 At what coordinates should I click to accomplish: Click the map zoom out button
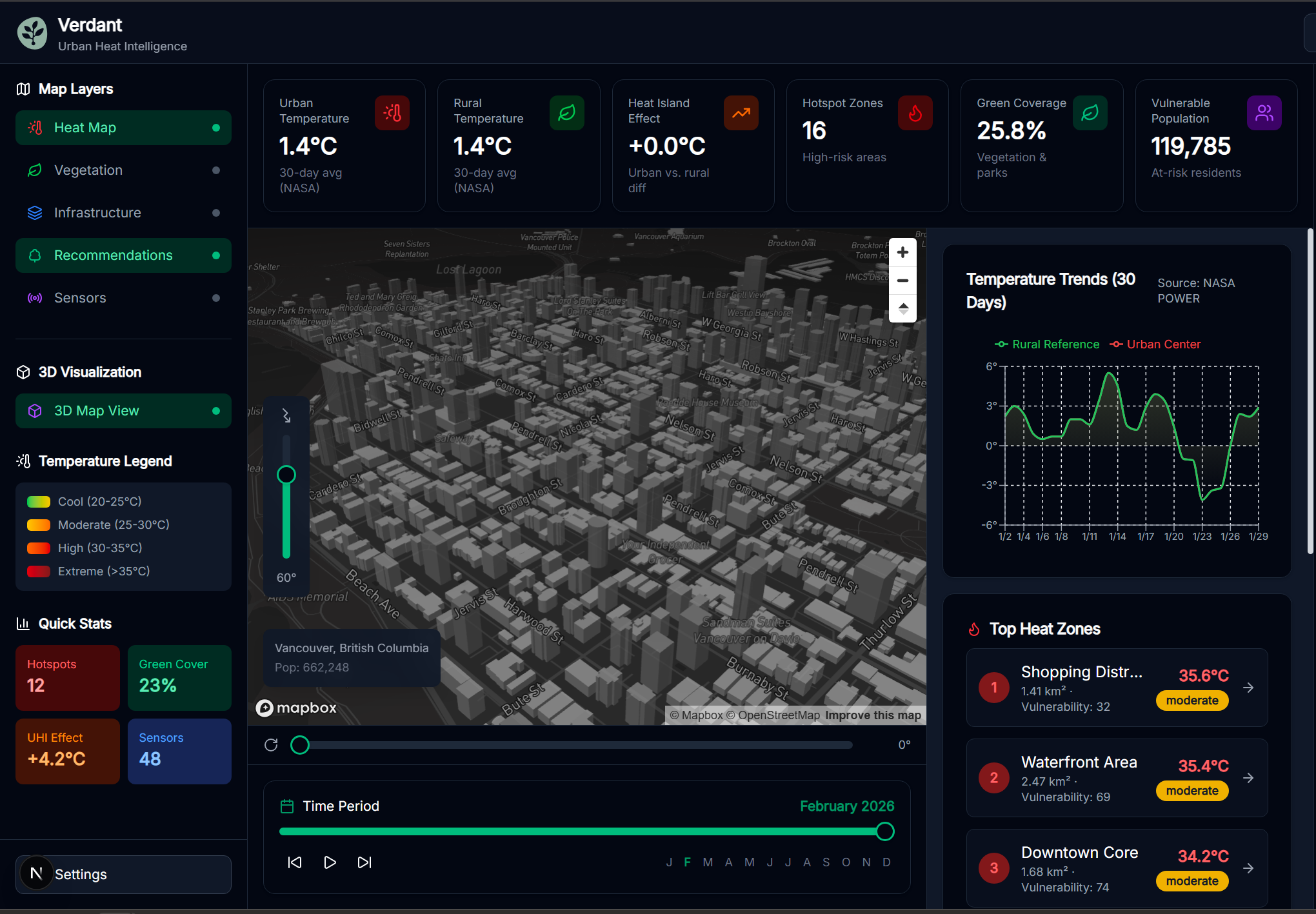(902, 281)
